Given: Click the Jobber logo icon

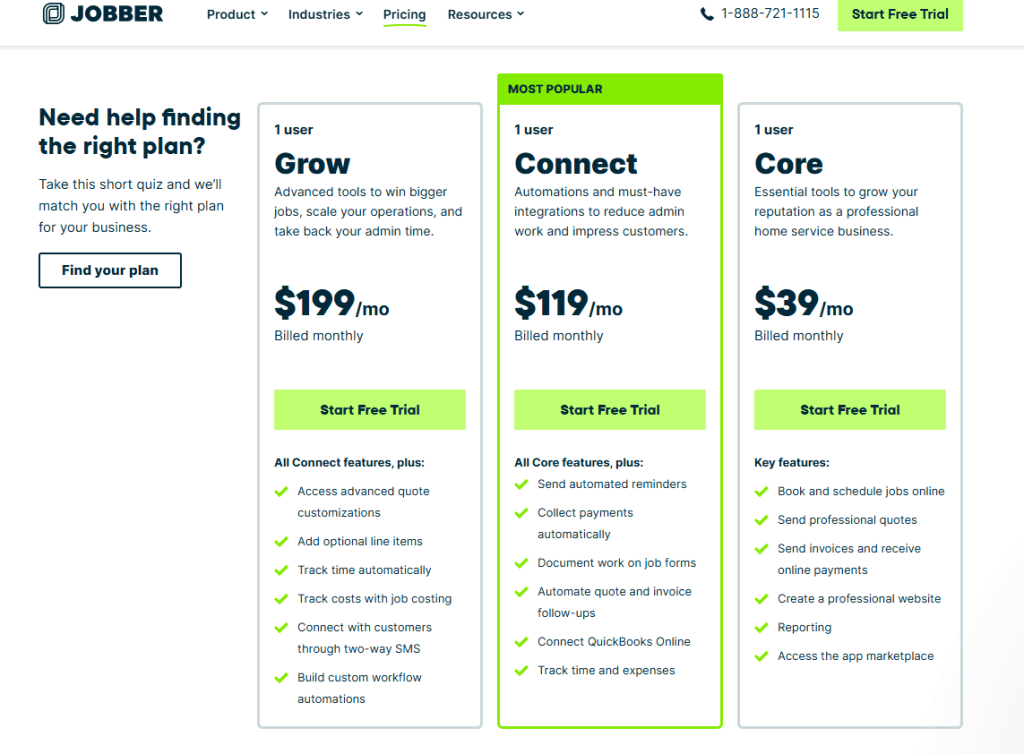Looking at the screenshot, I should (x=54, y=14).
